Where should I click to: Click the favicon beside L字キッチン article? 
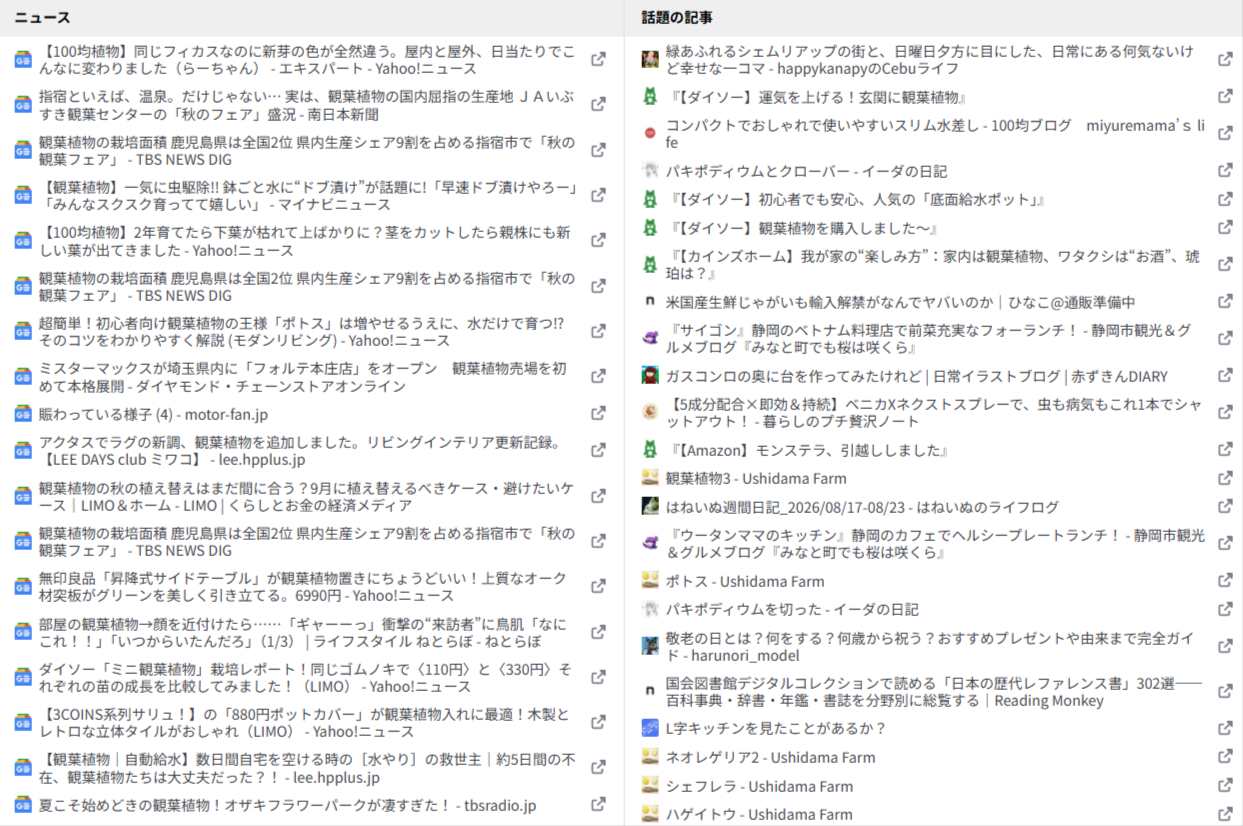point(650,727)
